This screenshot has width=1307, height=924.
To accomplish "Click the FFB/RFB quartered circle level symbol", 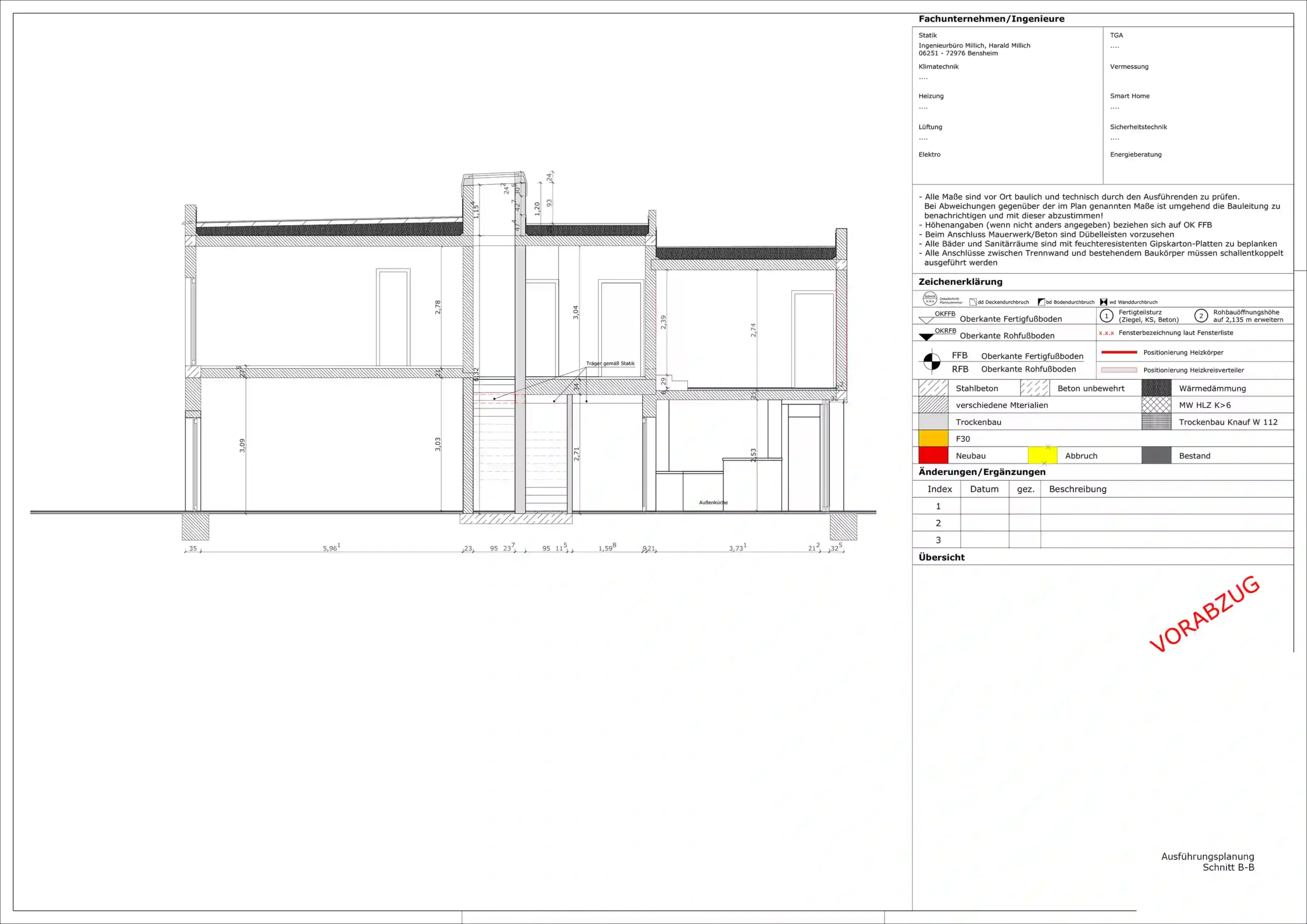I will (932, 361).
